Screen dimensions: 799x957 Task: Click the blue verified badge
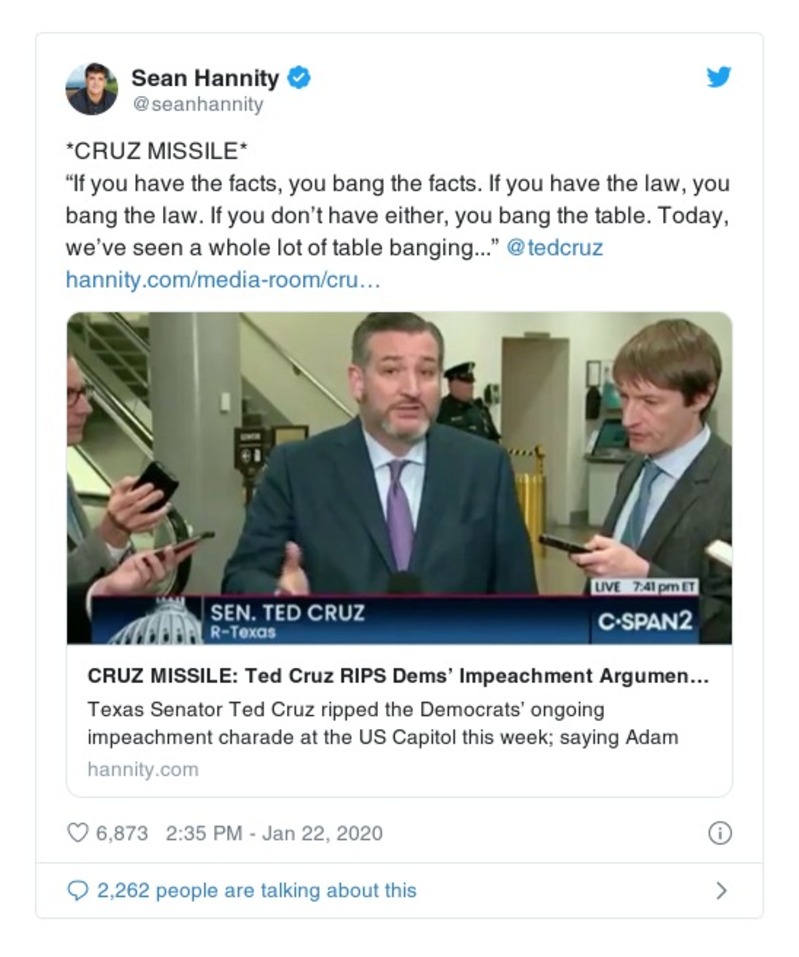(299, 77)
